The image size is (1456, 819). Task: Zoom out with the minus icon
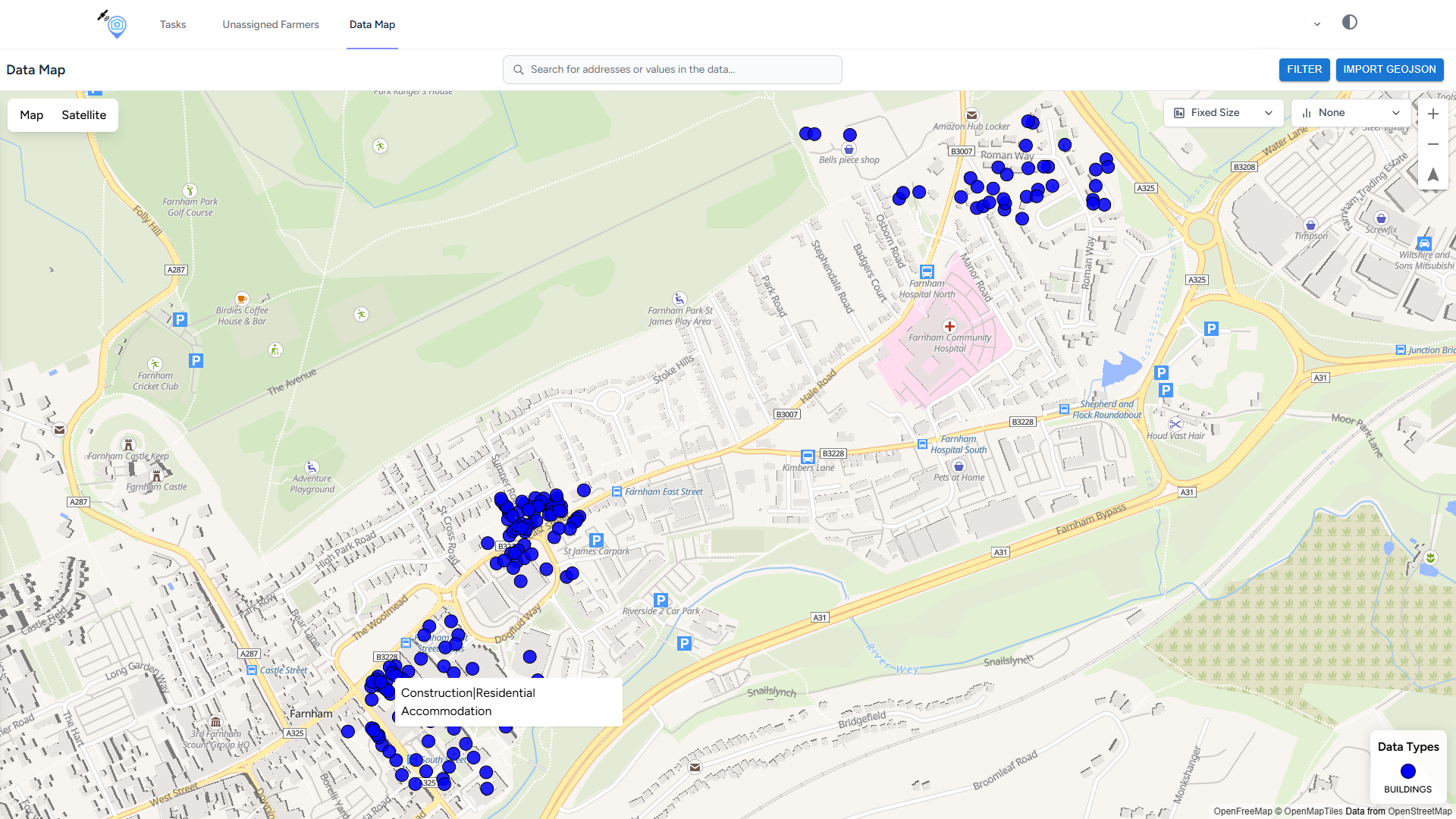pos(1432,144)
